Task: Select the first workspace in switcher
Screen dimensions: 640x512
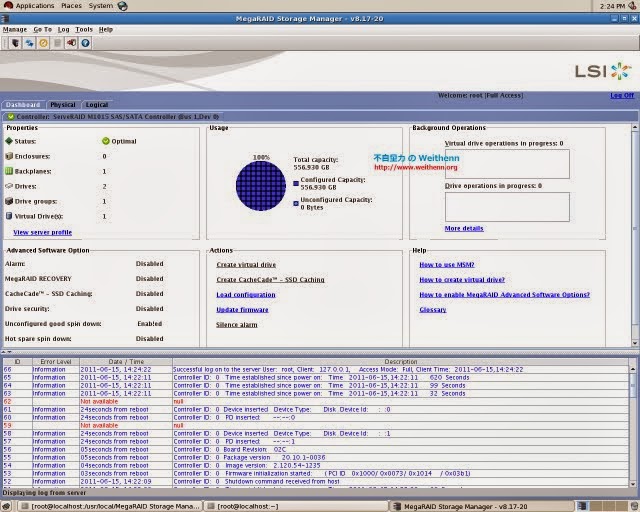Action: tap(582, 506)
